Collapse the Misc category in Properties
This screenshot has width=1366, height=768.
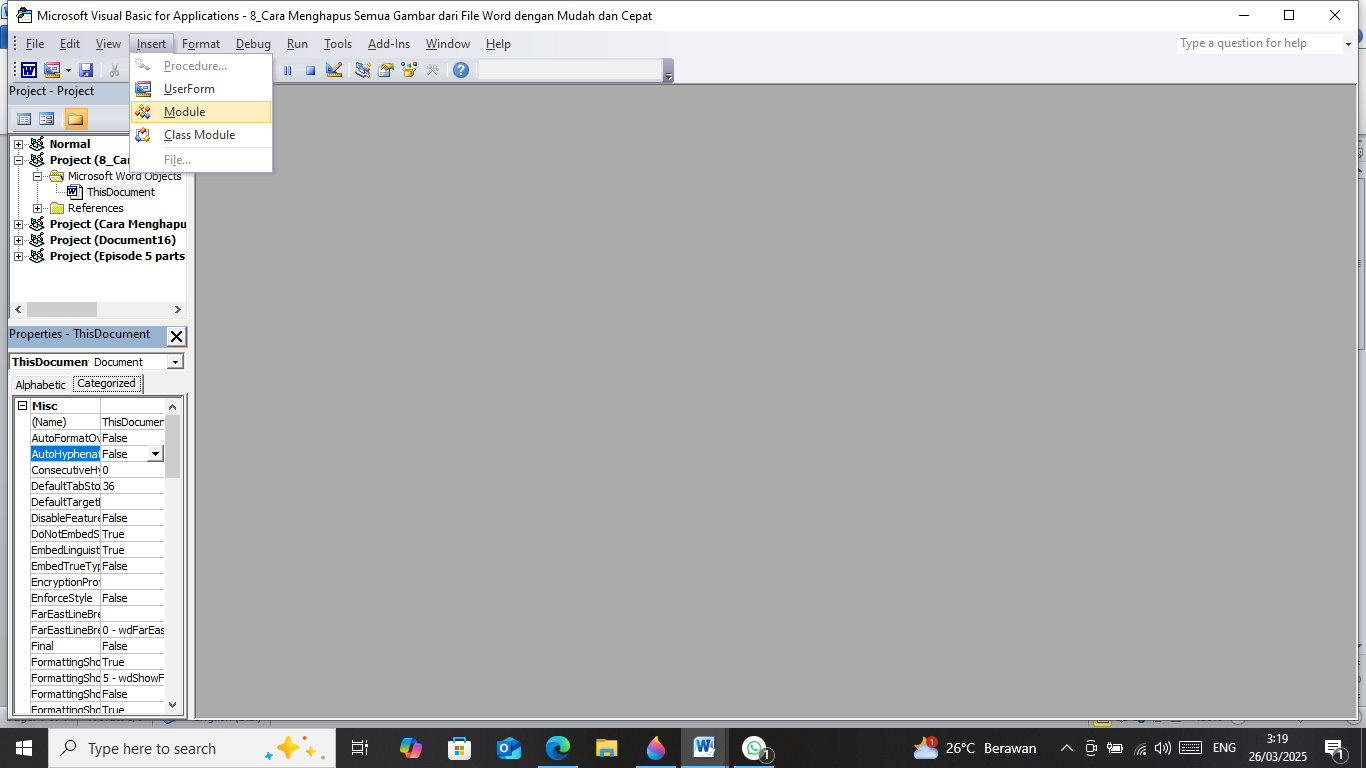pos(22,406)
